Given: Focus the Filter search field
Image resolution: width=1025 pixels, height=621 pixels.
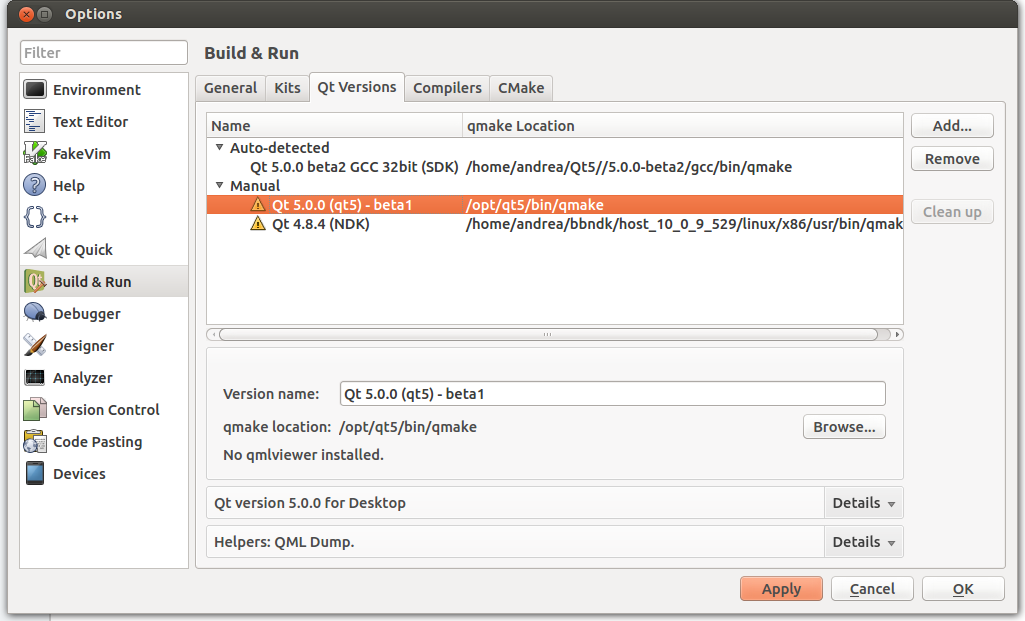Looking at the screenshot, I should [x=104, y=52].
